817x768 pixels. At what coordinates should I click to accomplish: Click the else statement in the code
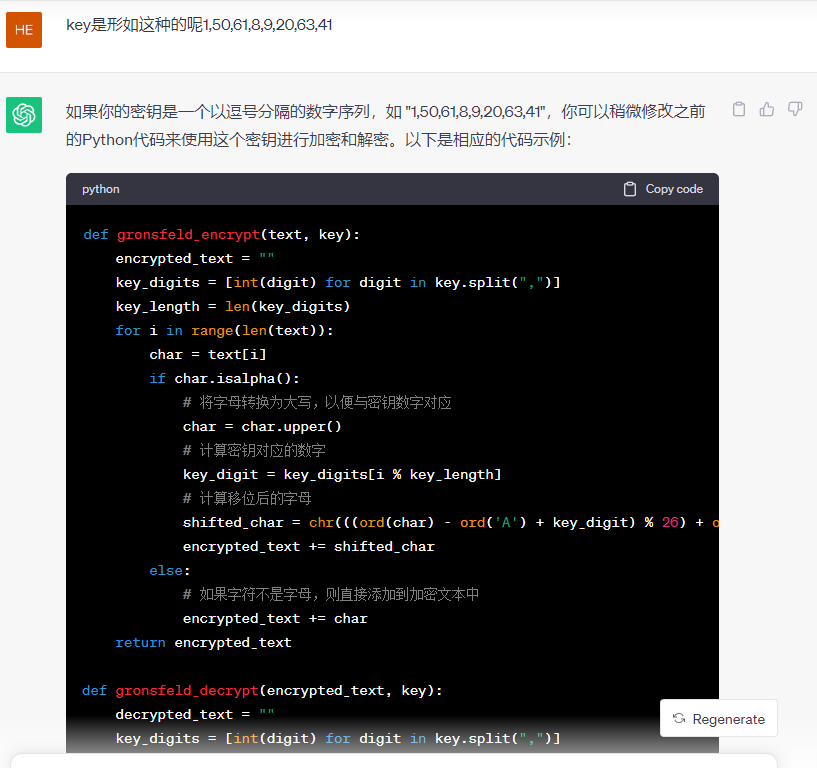pyautogui.click(x=170, y=570)
